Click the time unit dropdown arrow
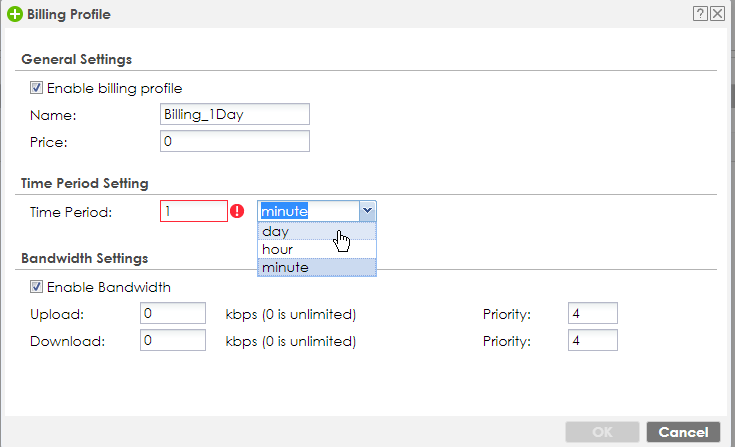The height and width of the screenshot is (447, 735). tap(367, 211)
